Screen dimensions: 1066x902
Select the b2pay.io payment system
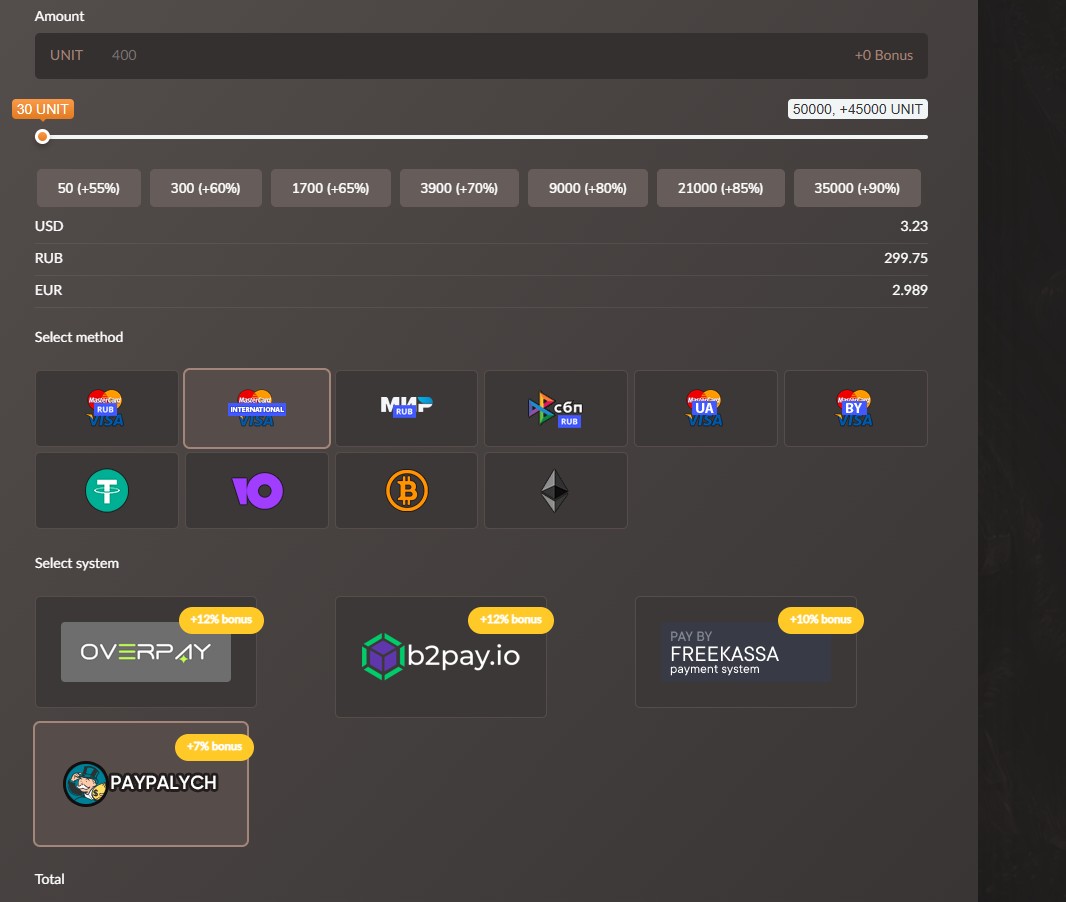coord(440,657)
